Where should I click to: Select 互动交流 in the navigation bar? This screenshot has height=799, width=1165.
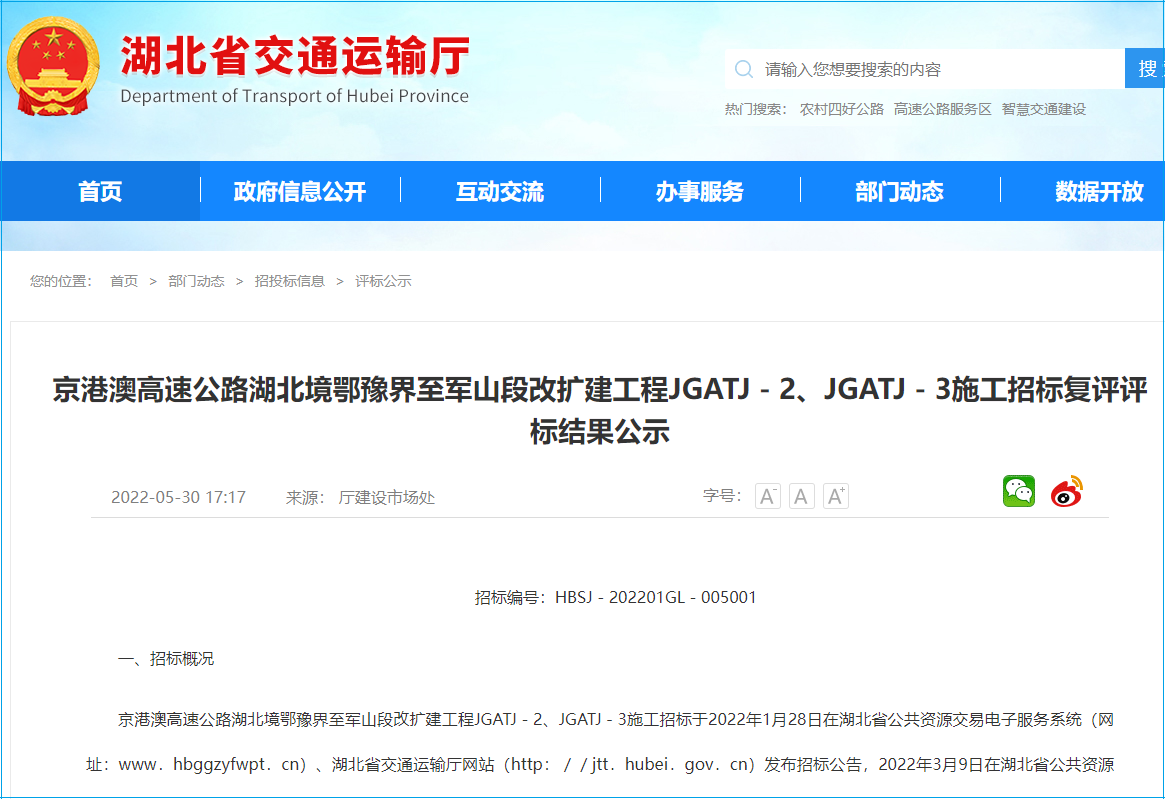pyautogui.click(x=500, y=191)
